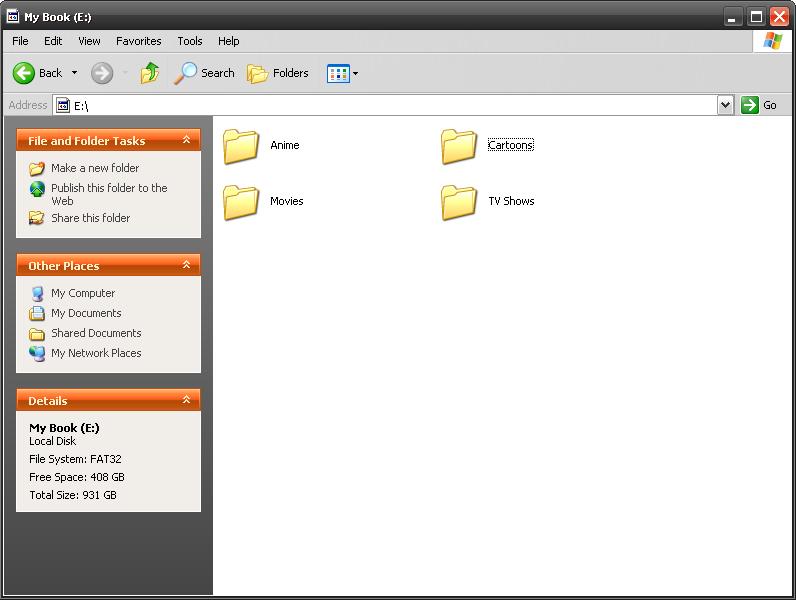Screen dimensions: 796x600
Task: Open the Edit menu
Action: [x=53, y=41]
